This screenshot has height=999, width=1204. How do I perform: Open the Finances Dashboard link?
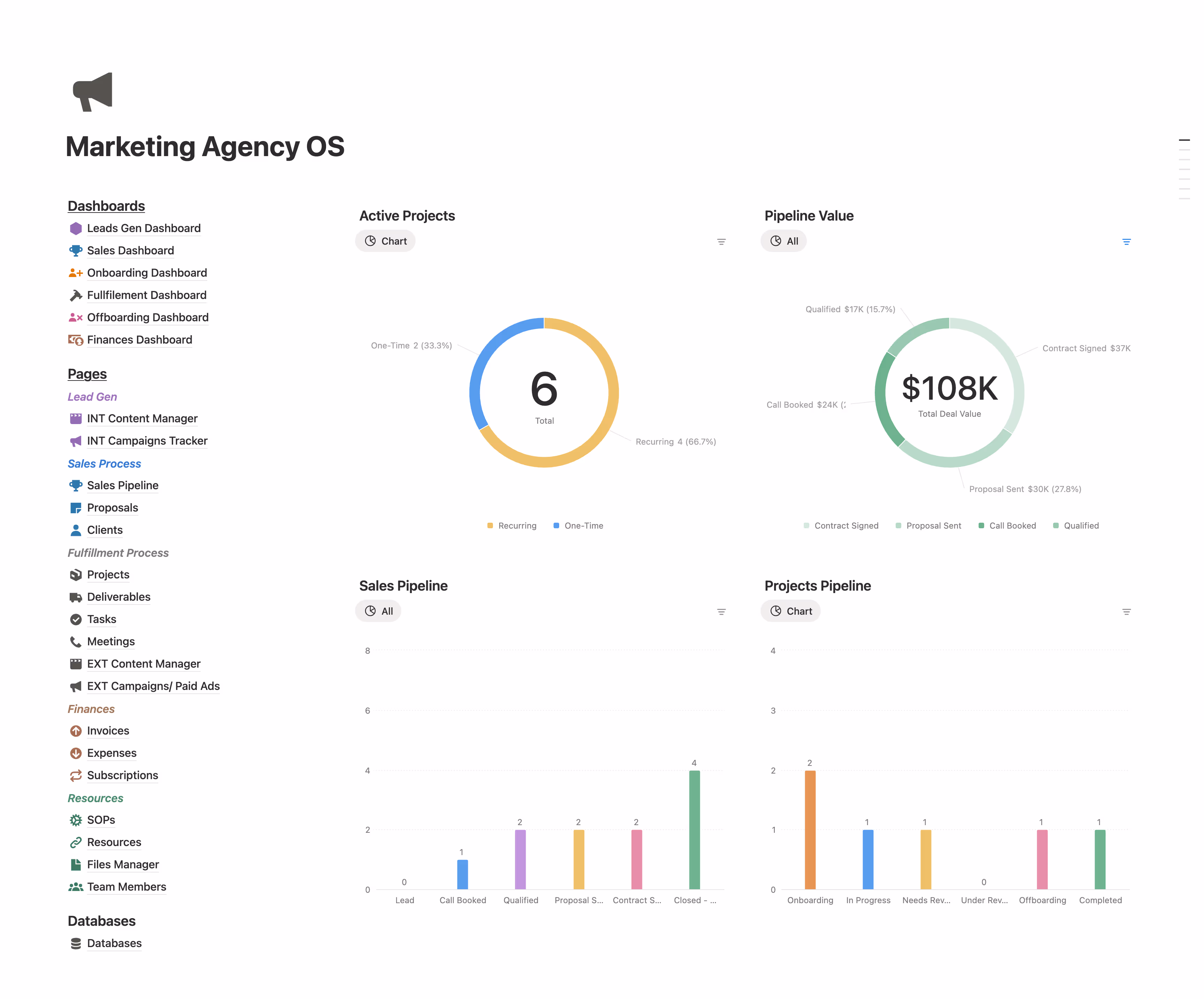tap(139, 339)
